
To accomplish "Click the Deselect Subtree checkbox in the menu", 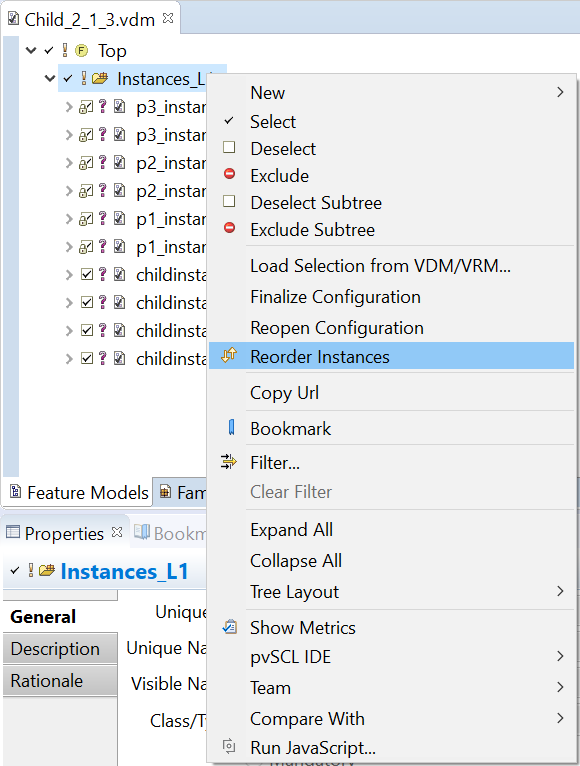I will click(x=229, y=201).
